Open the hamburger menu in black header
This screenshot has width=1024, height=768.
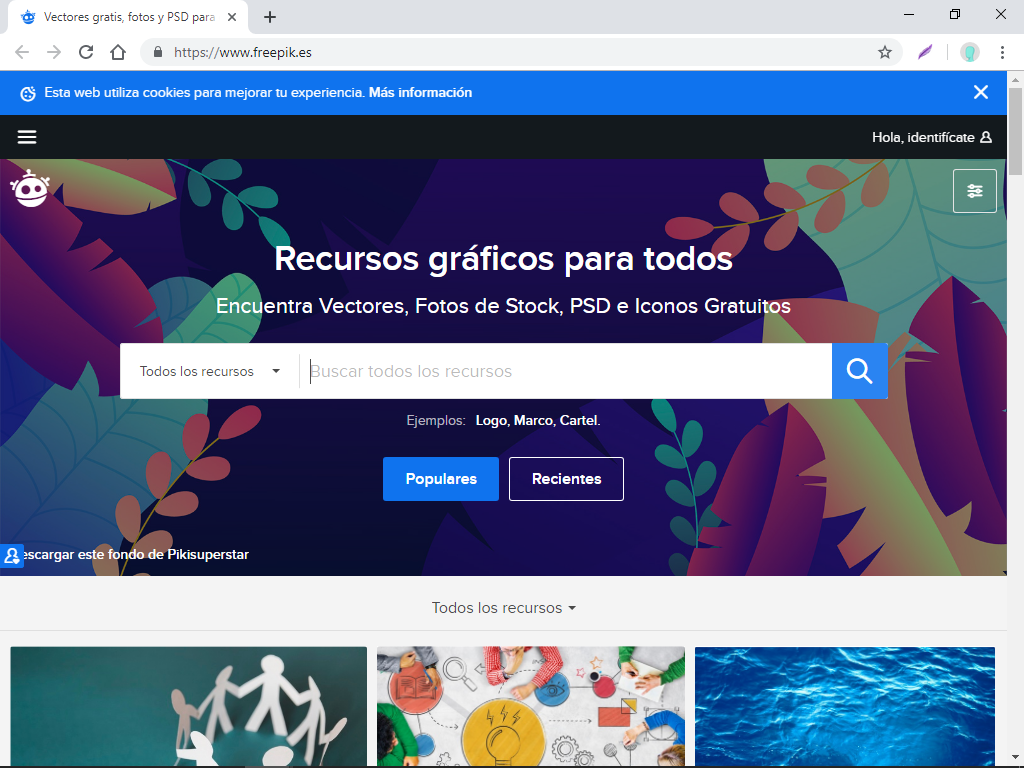point(27,137)
